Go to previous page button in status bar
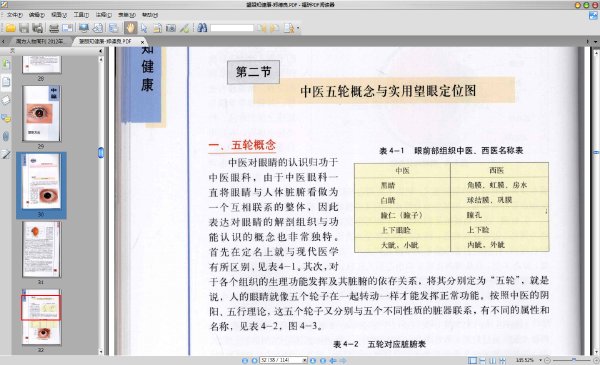 [254, 360]
